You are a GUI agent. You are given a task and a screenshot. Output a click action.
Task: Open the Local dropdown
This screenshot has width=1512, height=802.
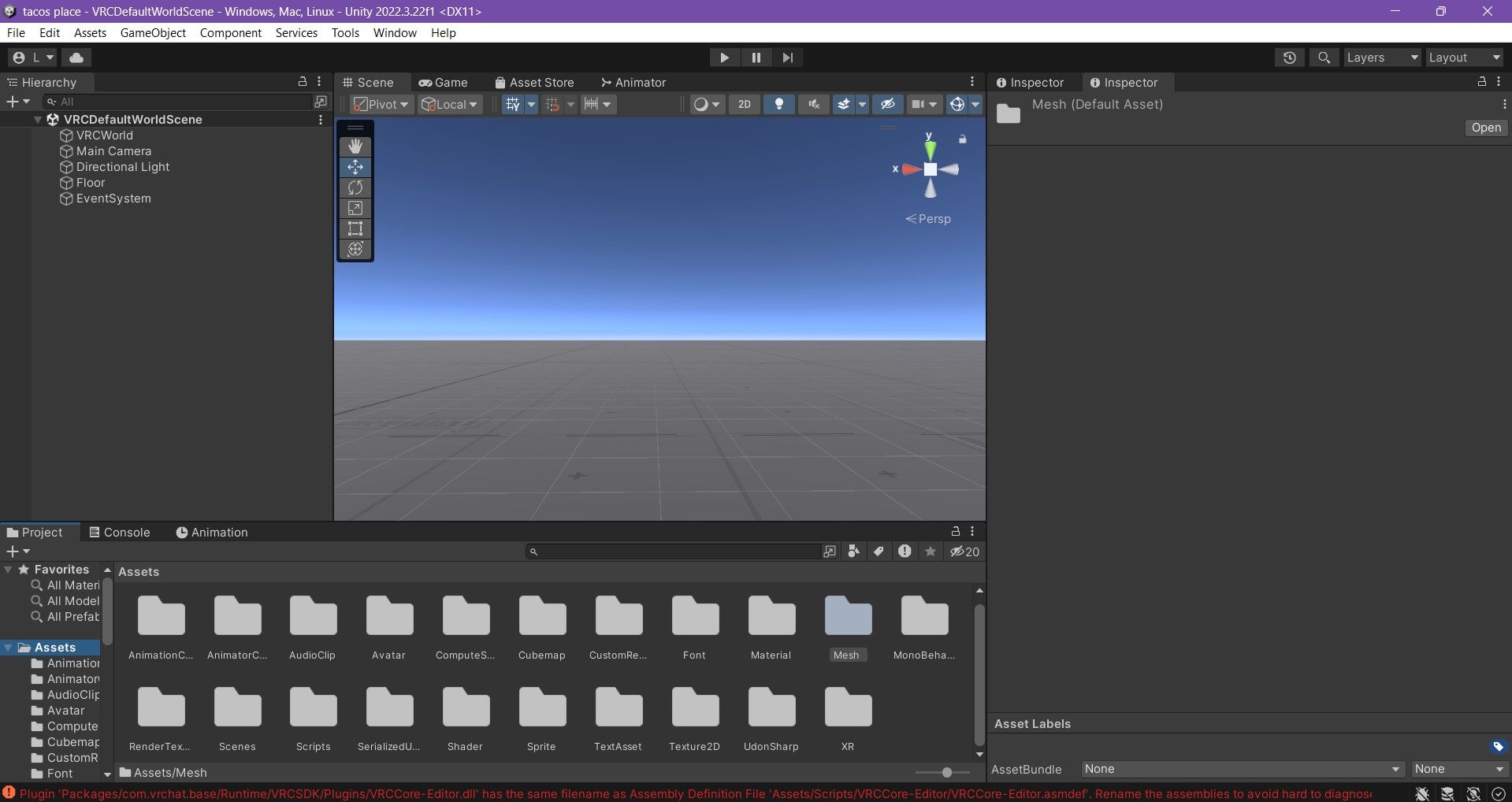(x=450, y=104)
